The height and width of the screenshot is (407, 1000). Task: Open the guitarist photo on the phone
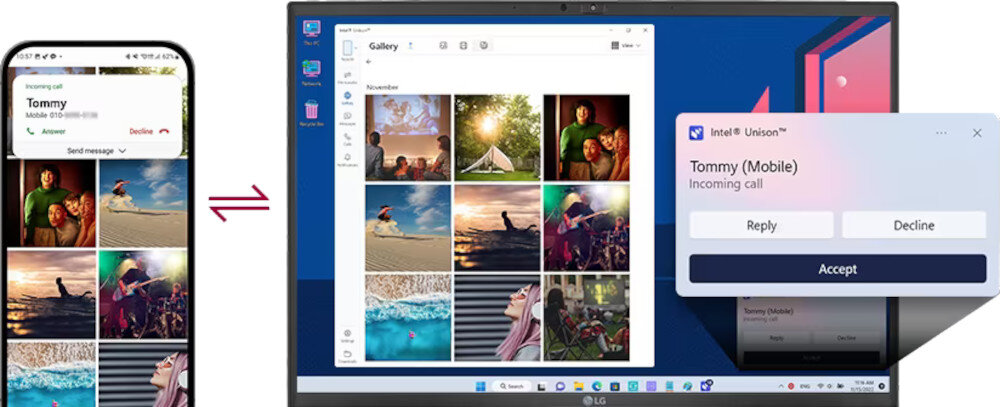pos(143,294)
